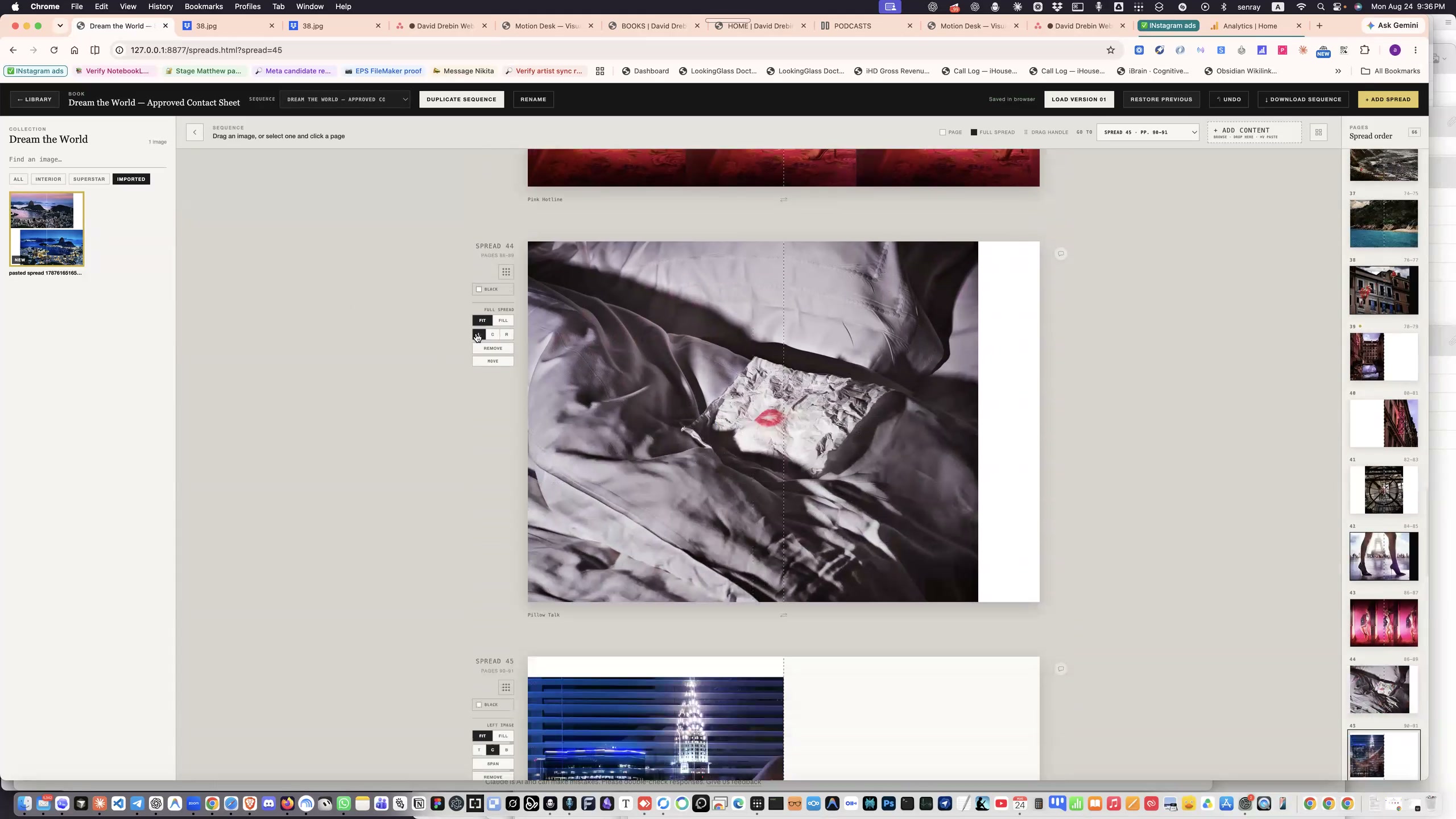Click the Spread 45 drag handle grid icon
The image size is (1456, 819).
506,688
